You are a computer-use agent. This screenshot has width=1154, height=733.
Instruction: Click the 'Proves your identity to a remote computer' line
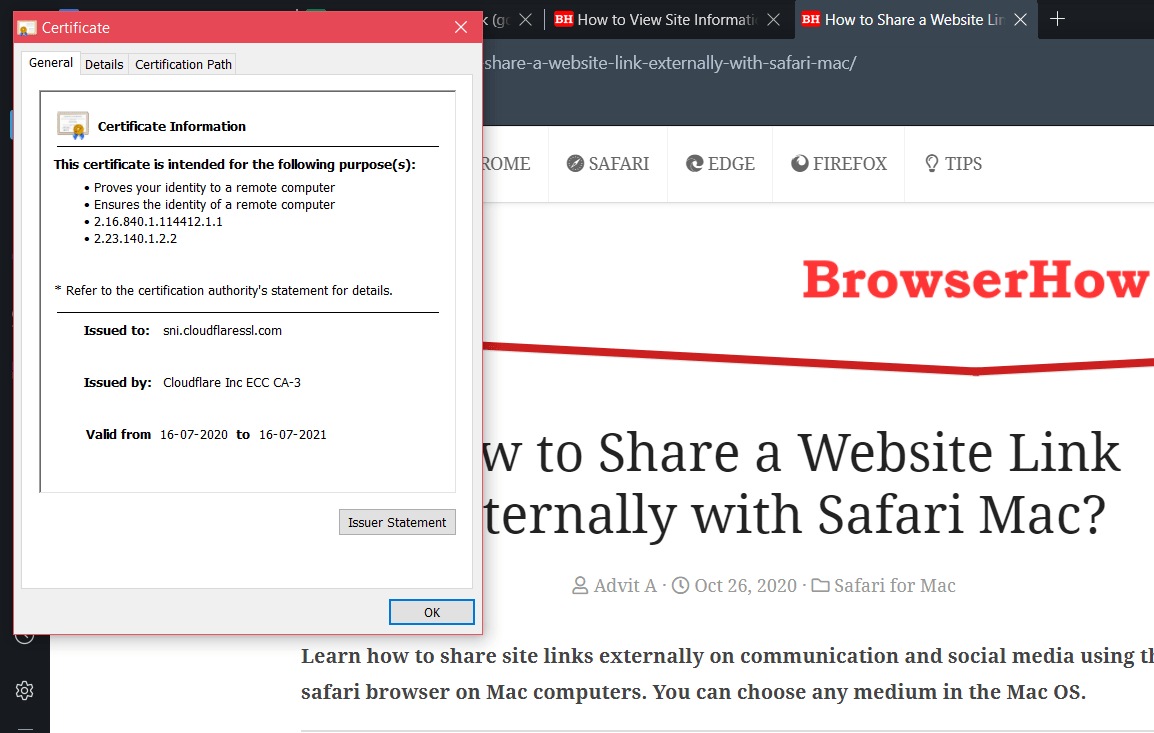pyautogui.click(x=214, y=188)
